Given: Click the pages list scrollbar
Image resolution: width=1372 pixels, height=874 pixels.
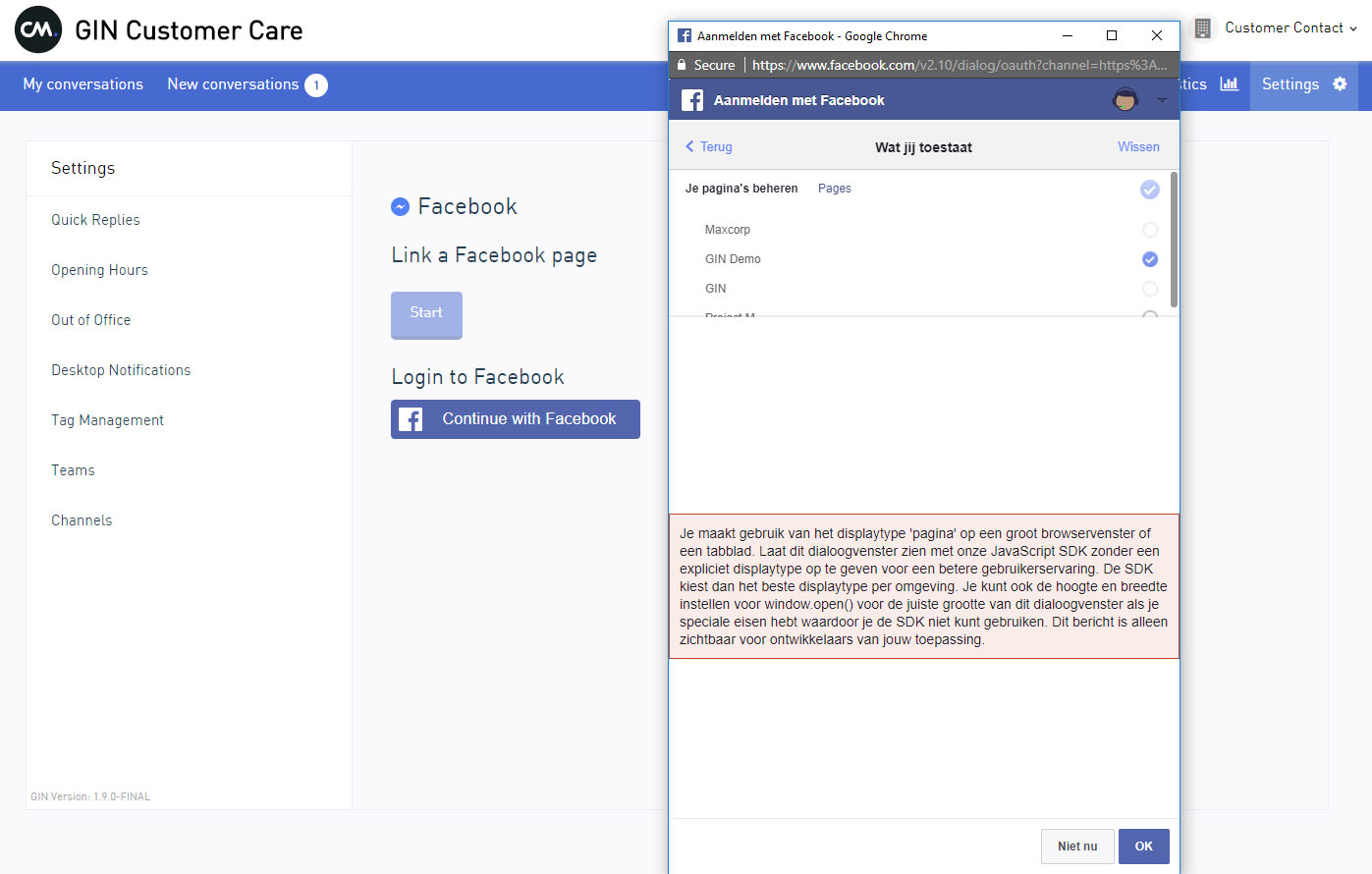Looking at the screenshot, I should (1174, 241).
